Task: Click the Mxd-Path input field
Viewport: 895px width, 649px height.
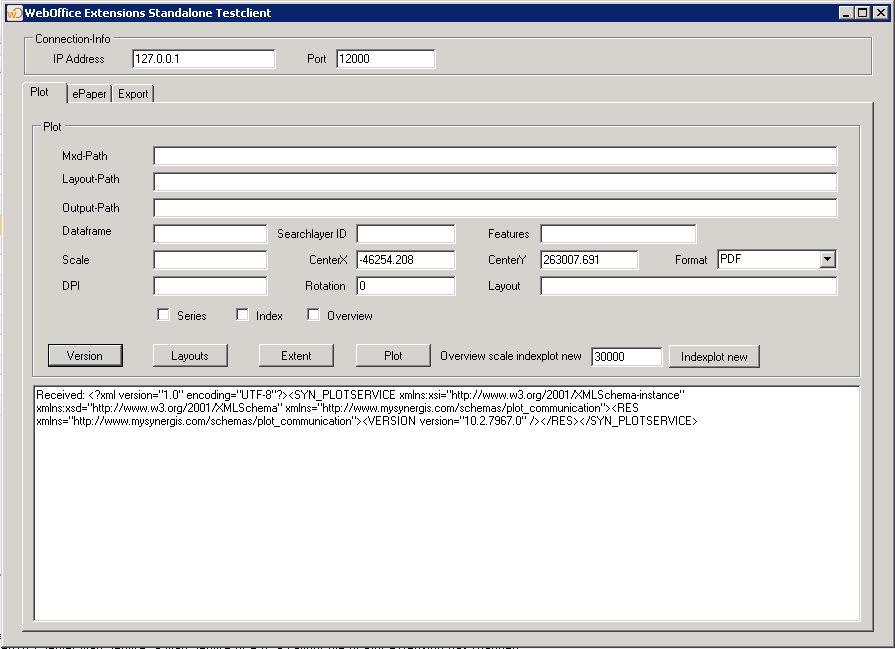Action: coord(494,155)
